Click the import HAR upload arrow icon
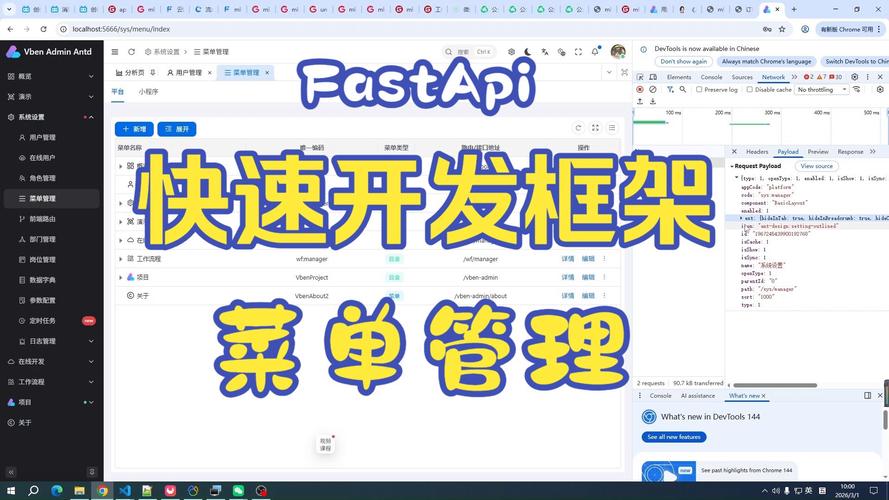This screenshot has height=500, width=889. [x=640, y=101]
